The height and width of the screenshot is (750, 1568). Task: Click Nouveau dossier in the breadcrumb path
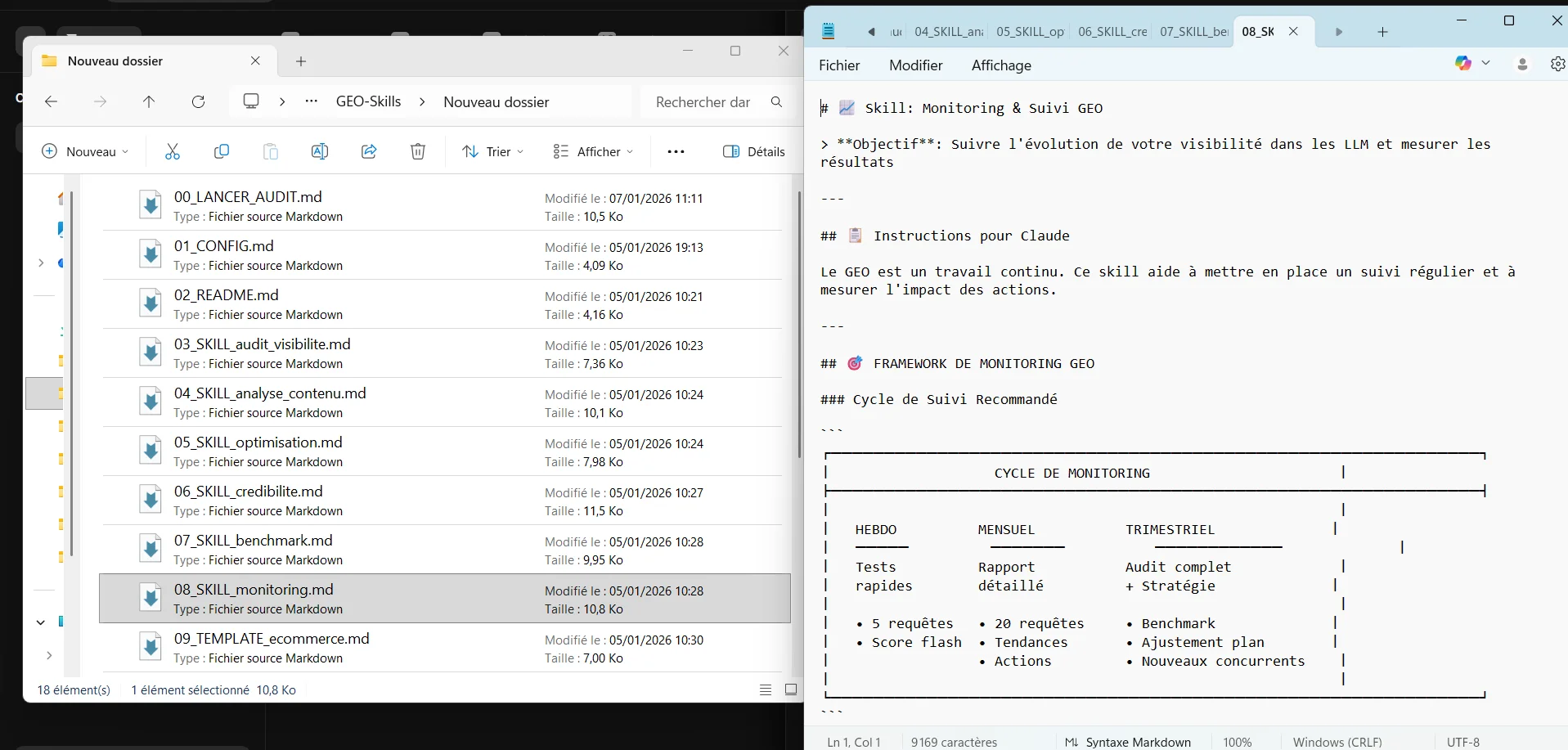496,102
